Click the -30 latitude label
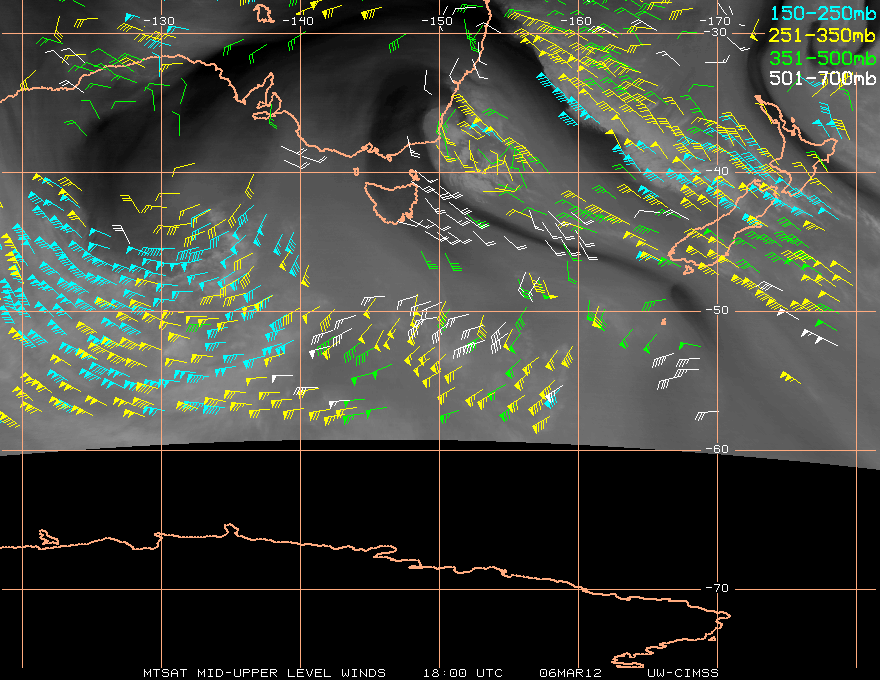880x680 pixels. (x=715, y=32)
